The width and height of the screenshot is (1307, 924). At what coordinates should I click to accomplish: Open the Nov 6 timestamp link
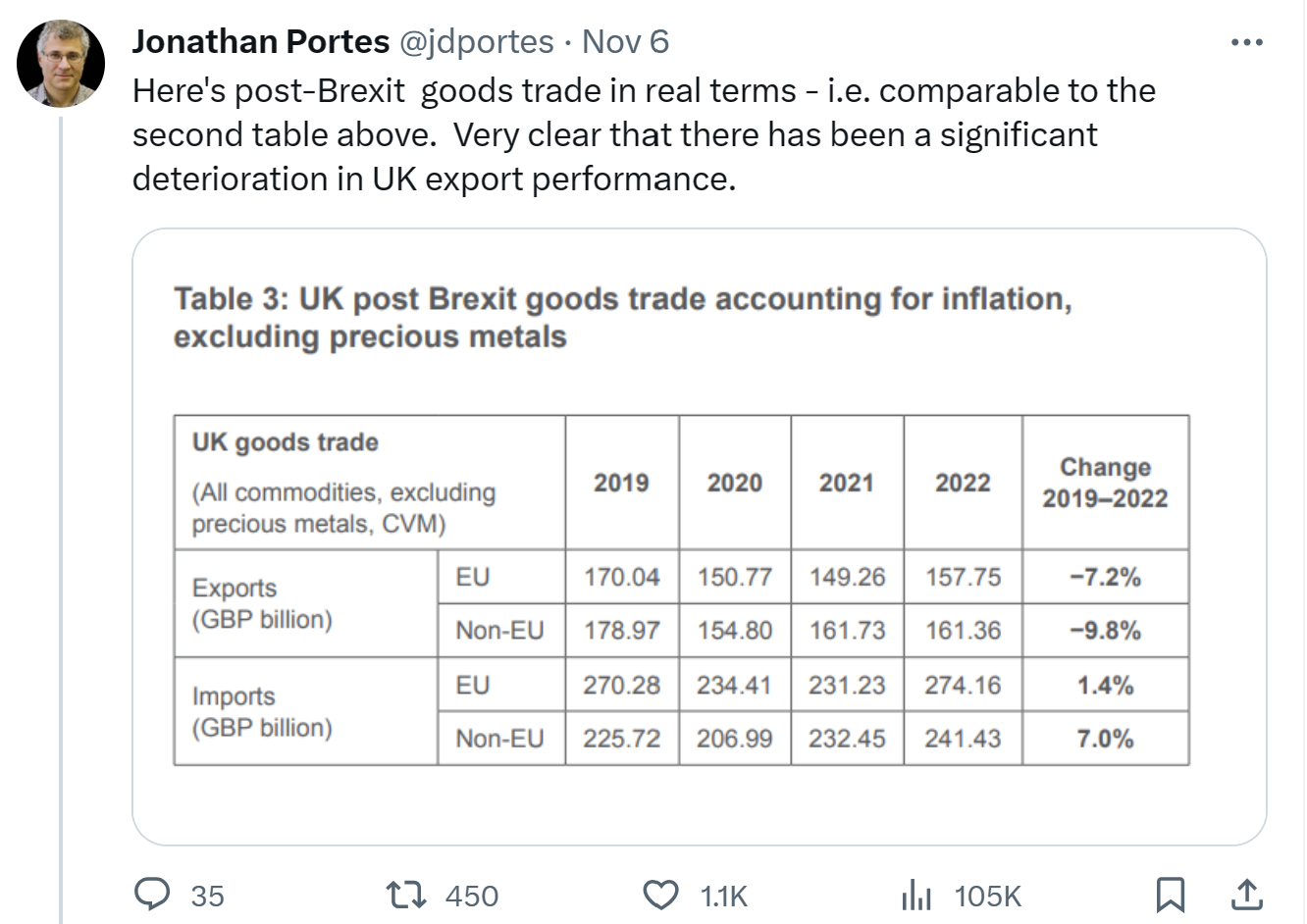(625, 41)
